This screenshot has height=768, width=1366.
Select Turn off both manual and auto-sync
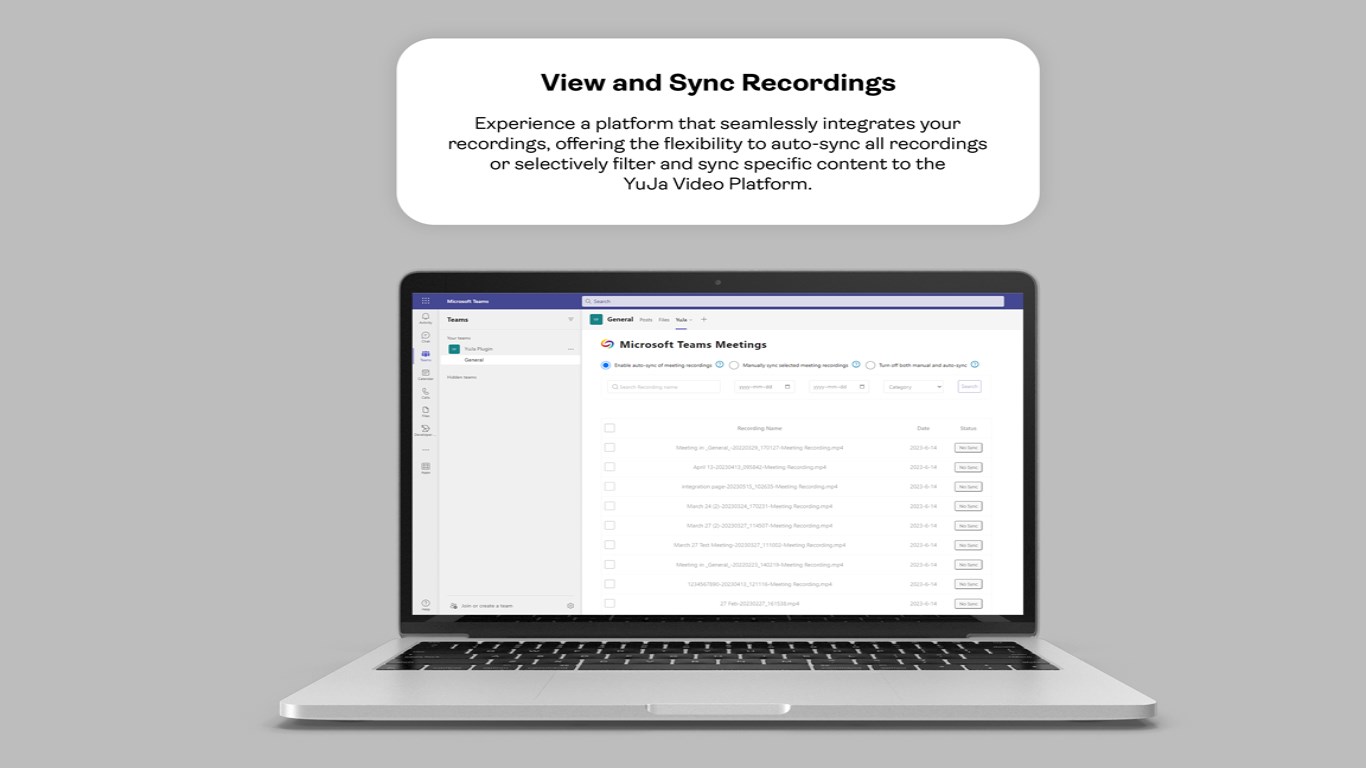(871, 366)
